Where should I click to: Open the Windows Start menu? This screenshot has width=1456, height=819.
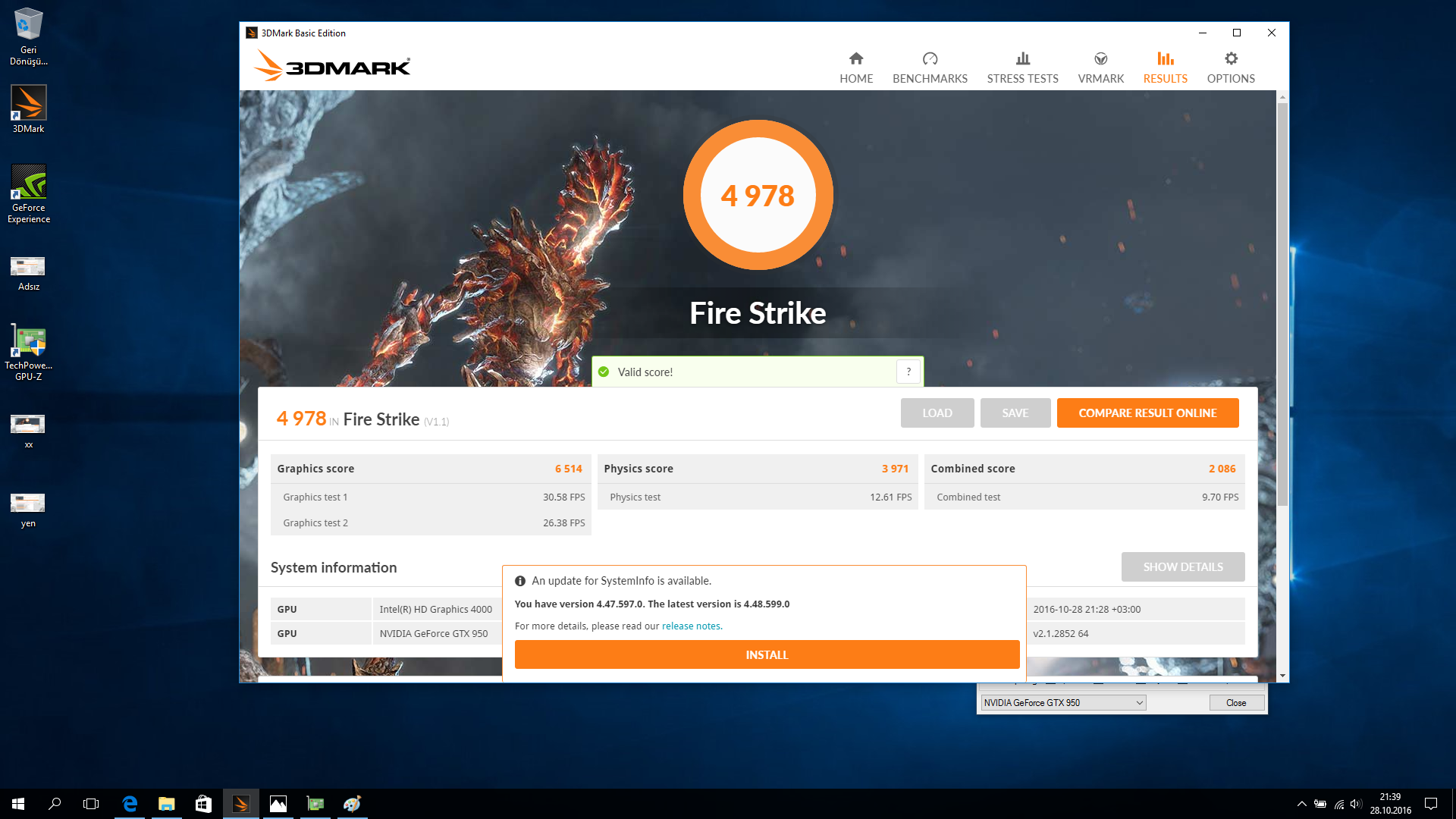[18, 804]
